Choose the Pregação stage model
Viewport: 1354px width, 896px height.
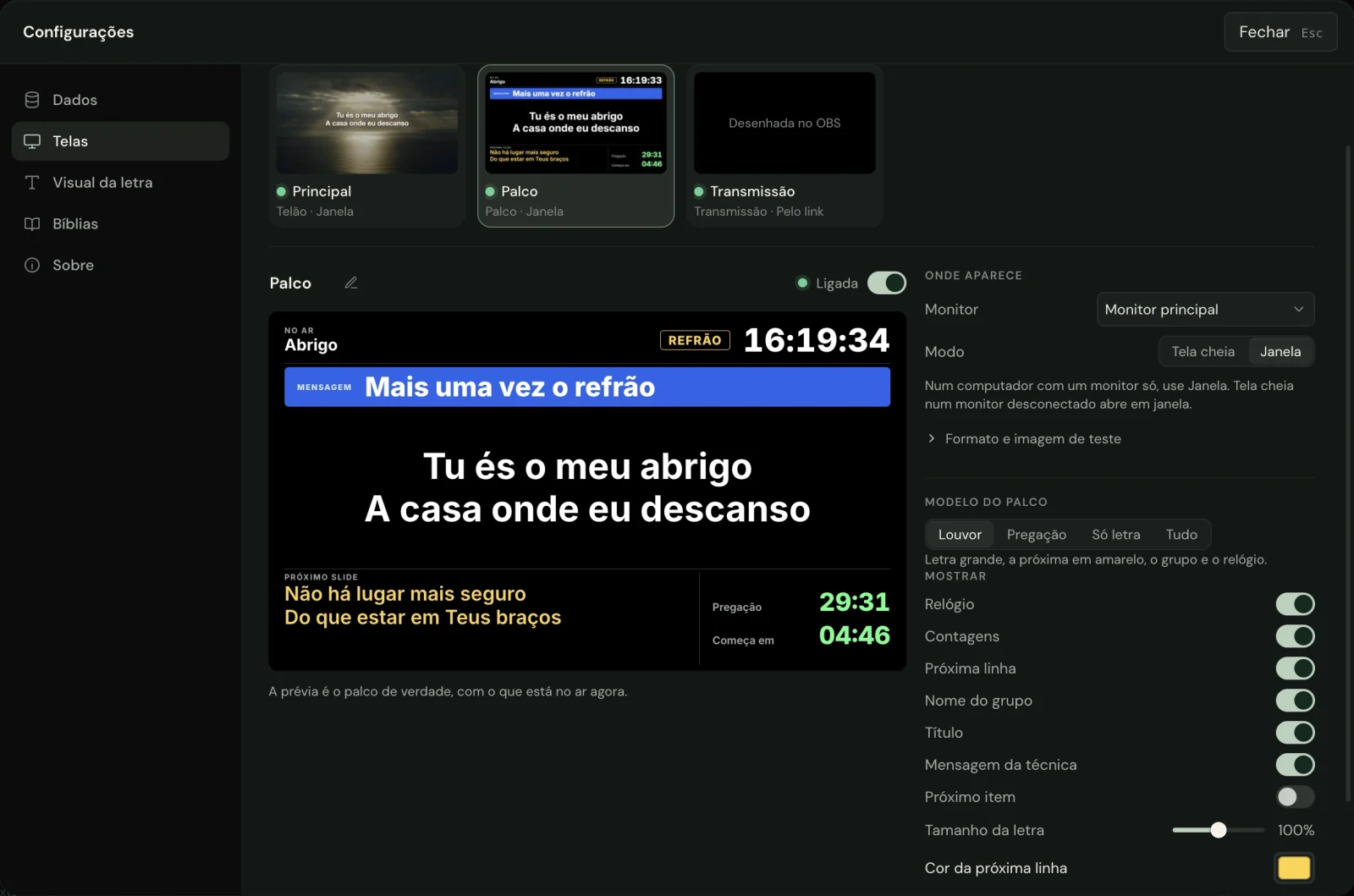[1036, 535]
